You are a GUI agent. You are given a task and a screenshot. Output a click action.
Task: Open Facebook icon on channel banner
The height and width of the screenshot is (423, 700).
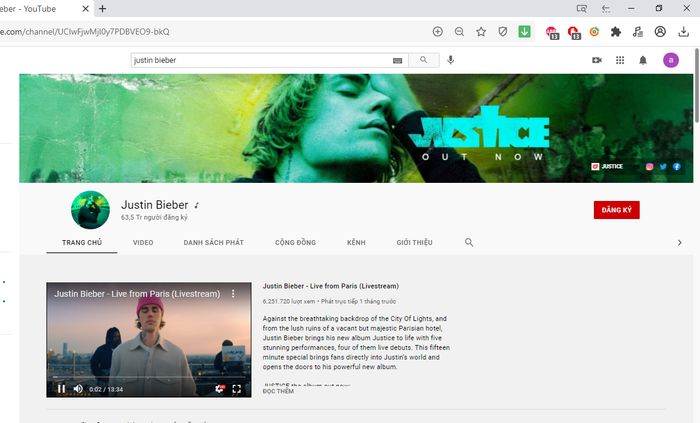pos(677,166)
